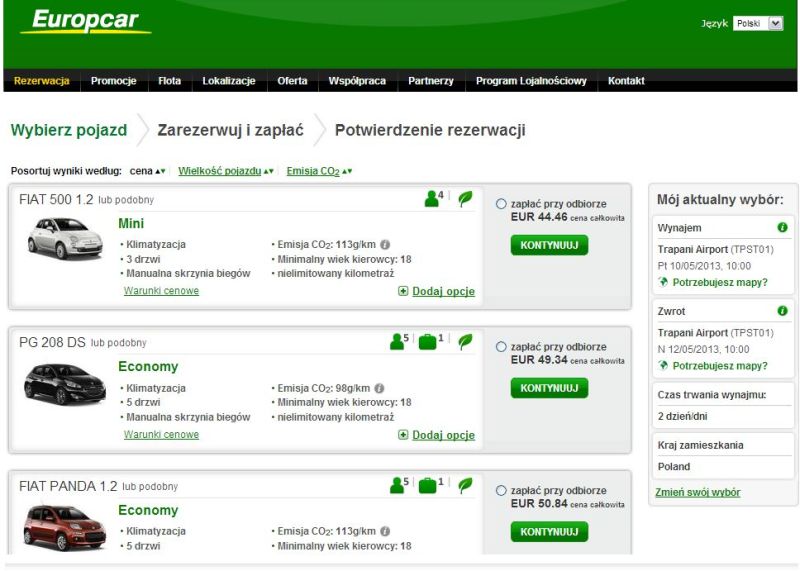Click Dodaj opcje link for FIAT 500
This screenshot has height=571, width=800.
443,291
